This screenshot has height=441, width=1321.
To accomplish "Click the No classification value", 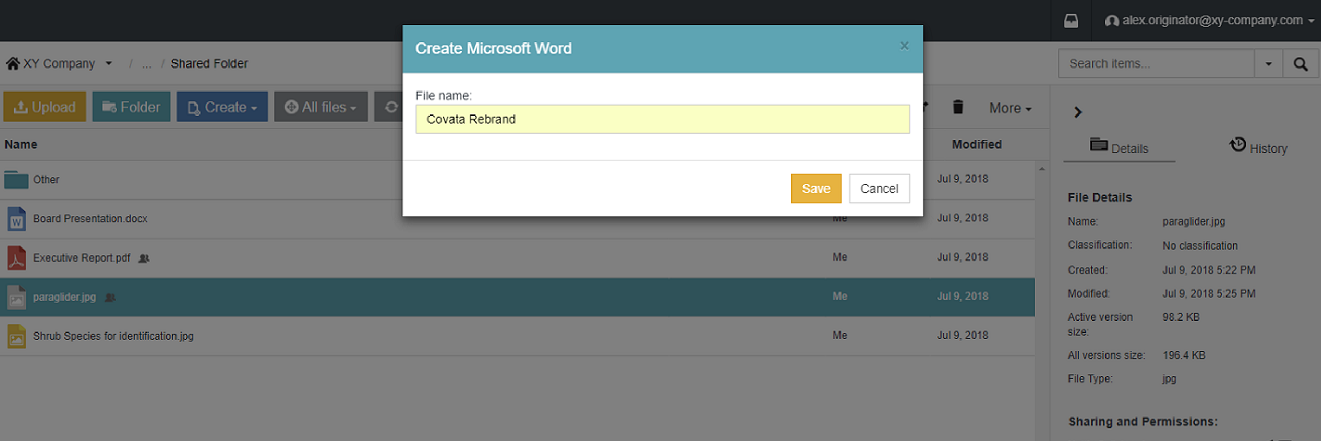I will (1200, 245).
